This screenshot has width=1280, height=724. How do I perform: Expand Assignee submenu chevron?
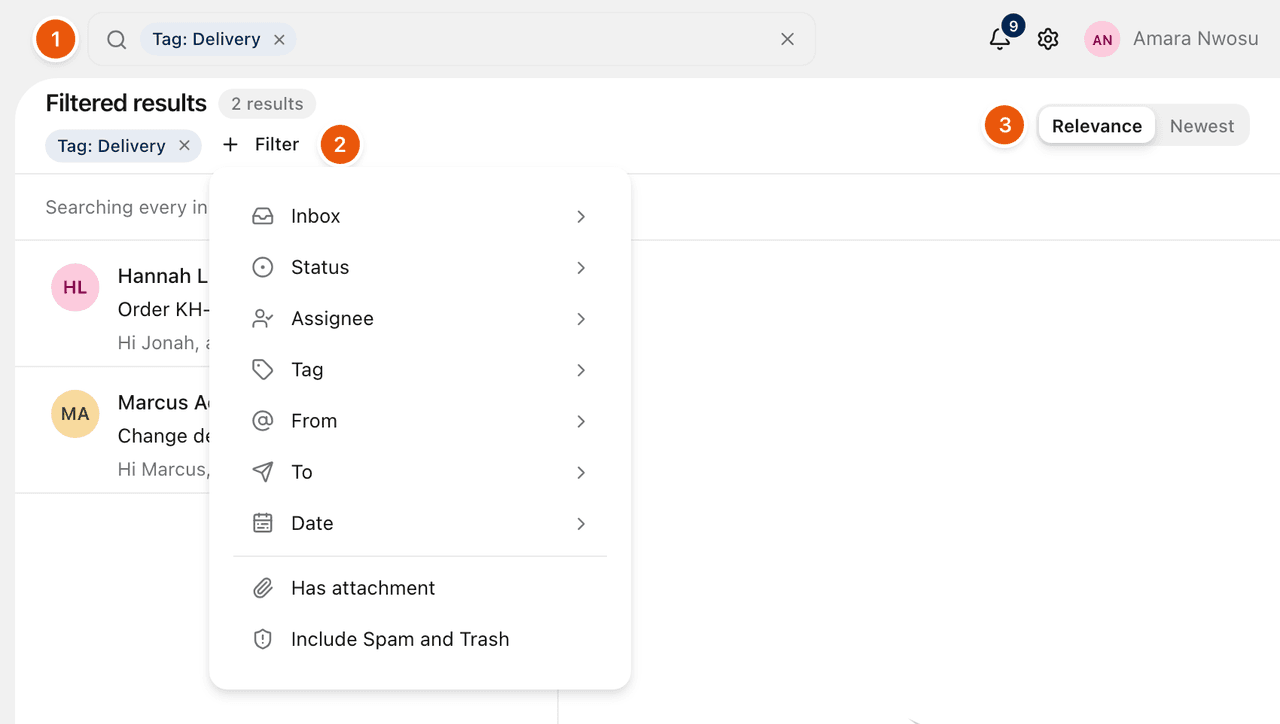(581, 318)
